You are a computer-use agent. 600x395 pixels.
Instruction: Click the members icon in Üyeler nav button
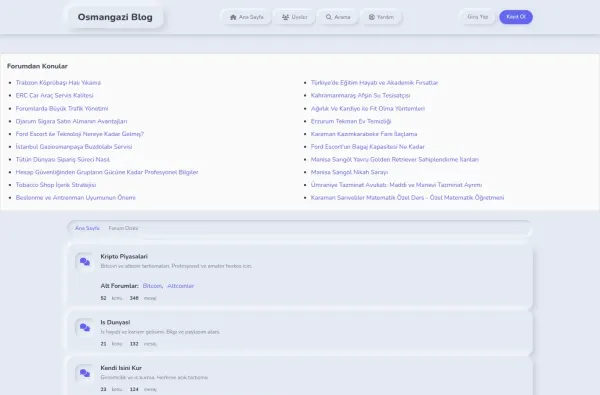285,17
